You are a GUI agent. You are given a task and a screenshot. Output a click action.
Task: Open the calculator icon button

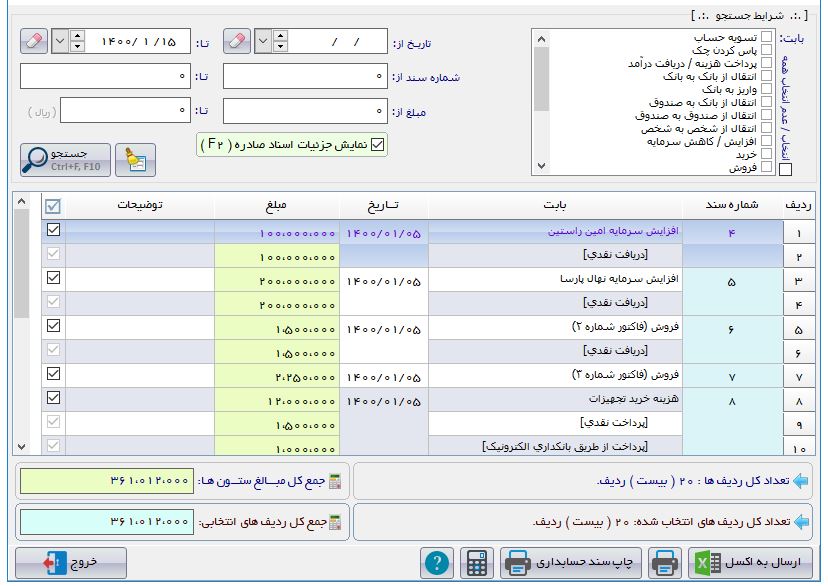(477, 563)
